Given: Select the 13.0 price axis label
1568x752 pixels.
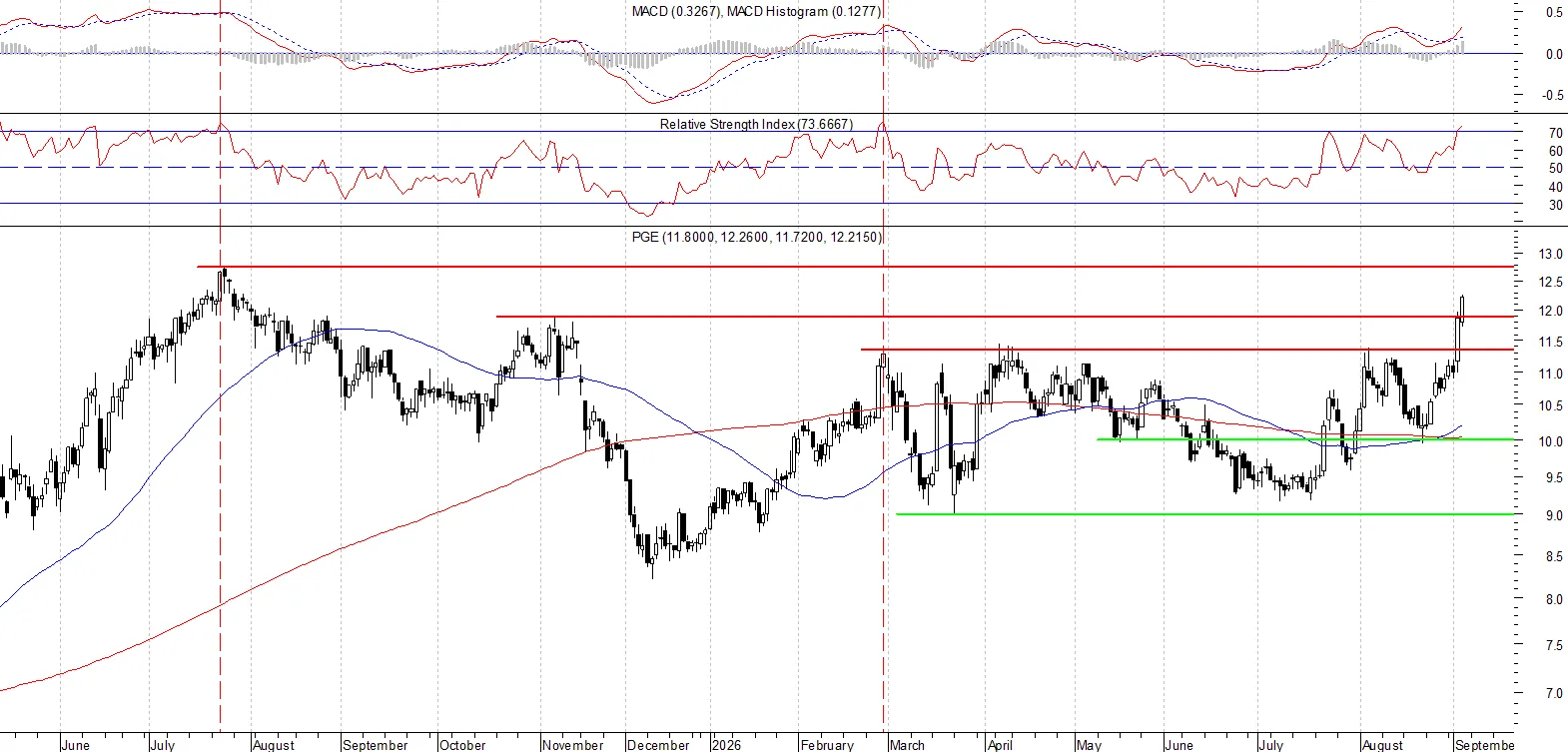Looking at the screenshot, I should click(1550, 254).
